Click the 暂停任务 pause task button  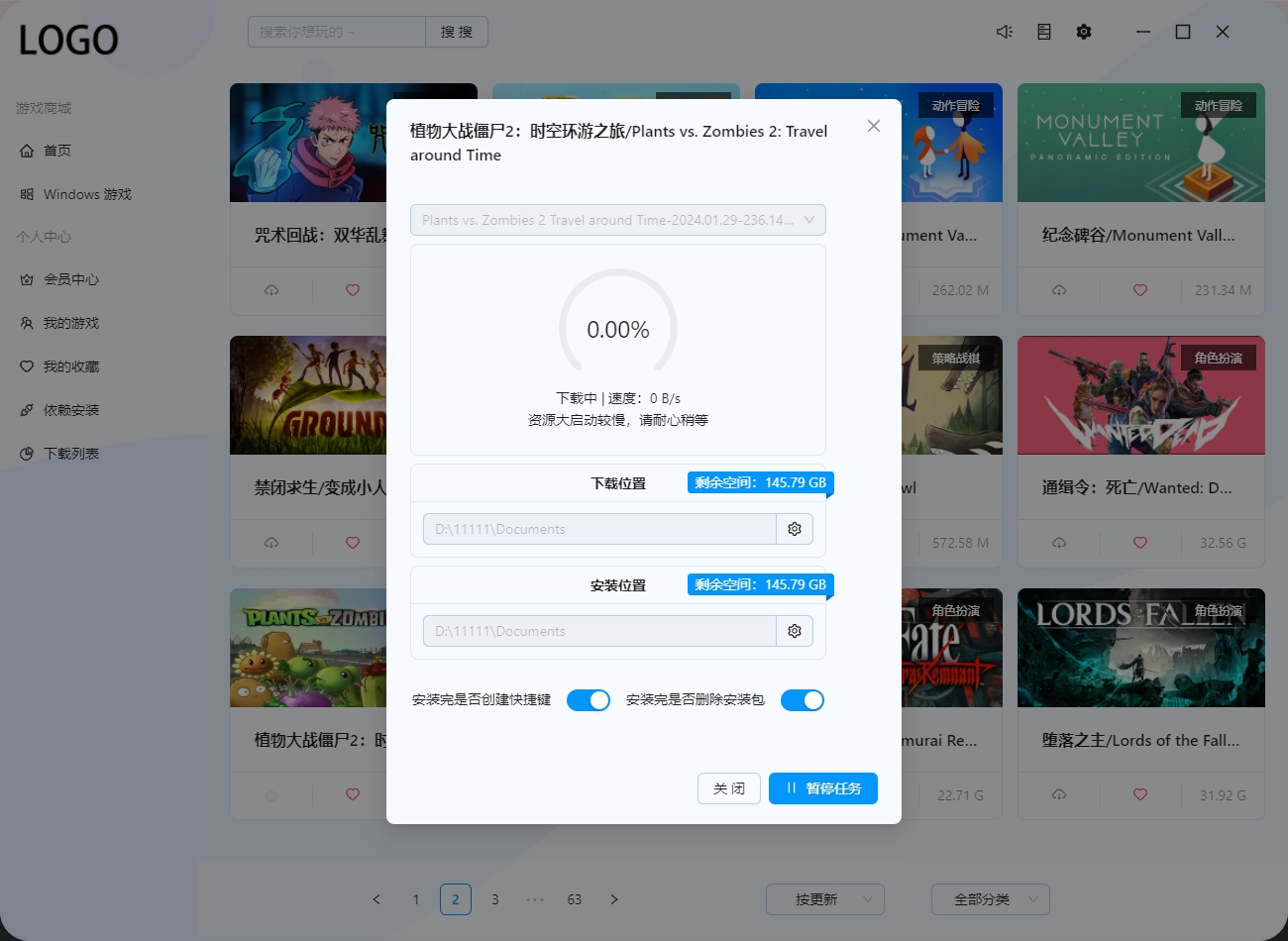823,788
